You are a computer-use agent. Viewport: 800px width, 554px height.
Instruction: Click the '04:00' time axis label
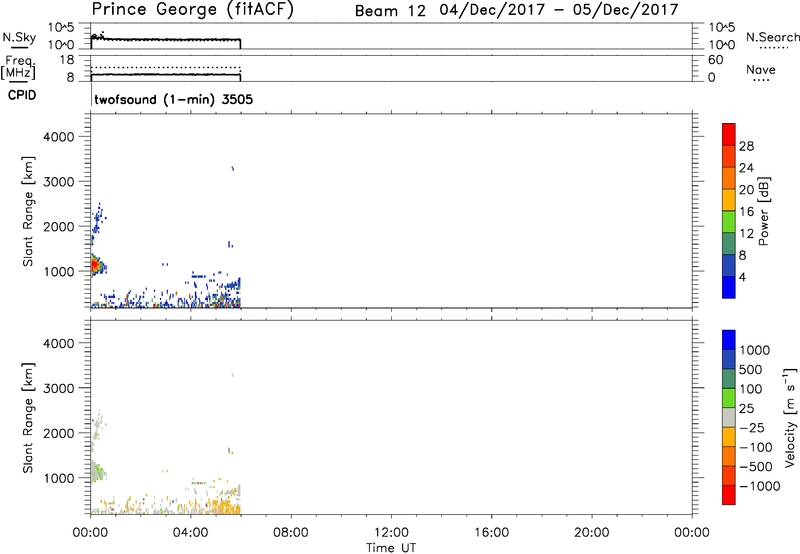(191, 533)
